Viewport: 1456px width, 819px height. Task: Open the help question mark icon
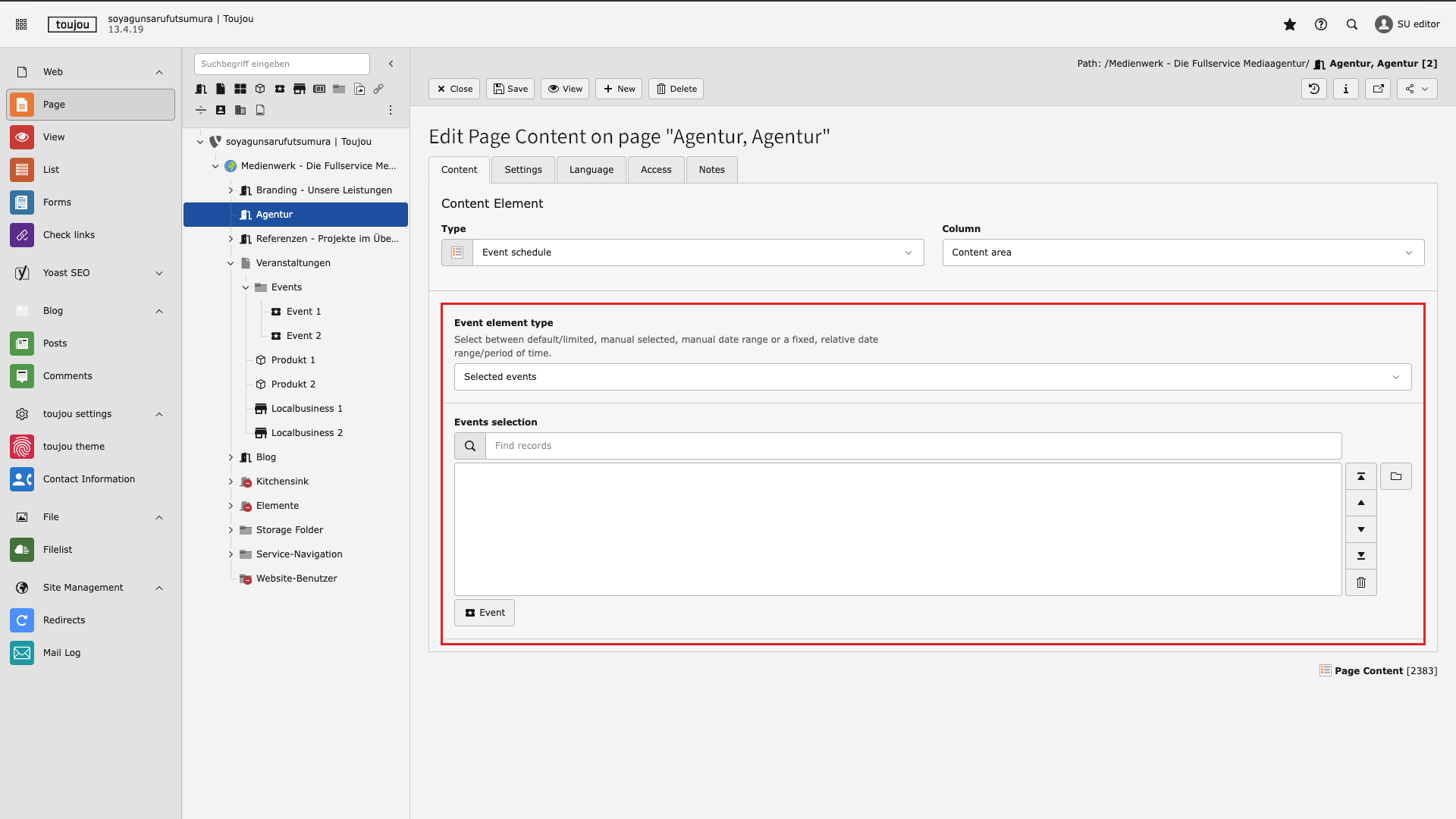pyautogui.click(x=1320, y=24)
